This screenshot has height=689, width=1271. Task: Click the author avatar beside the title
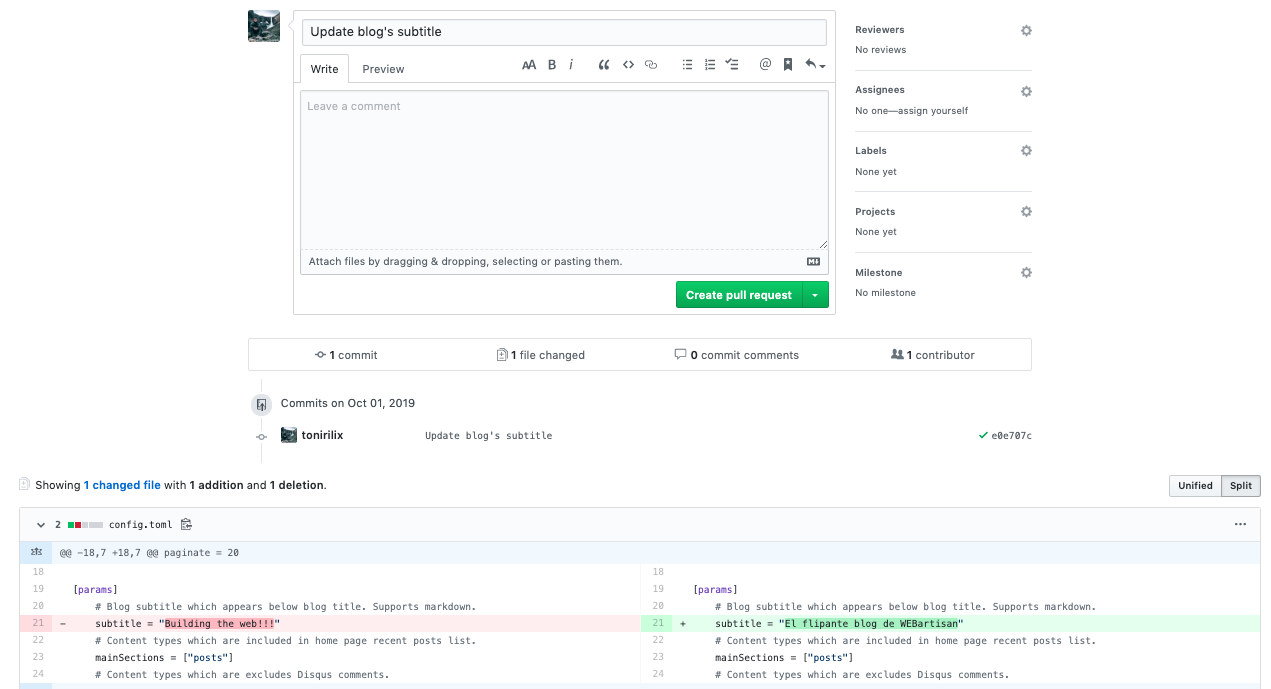pos(264,26)
